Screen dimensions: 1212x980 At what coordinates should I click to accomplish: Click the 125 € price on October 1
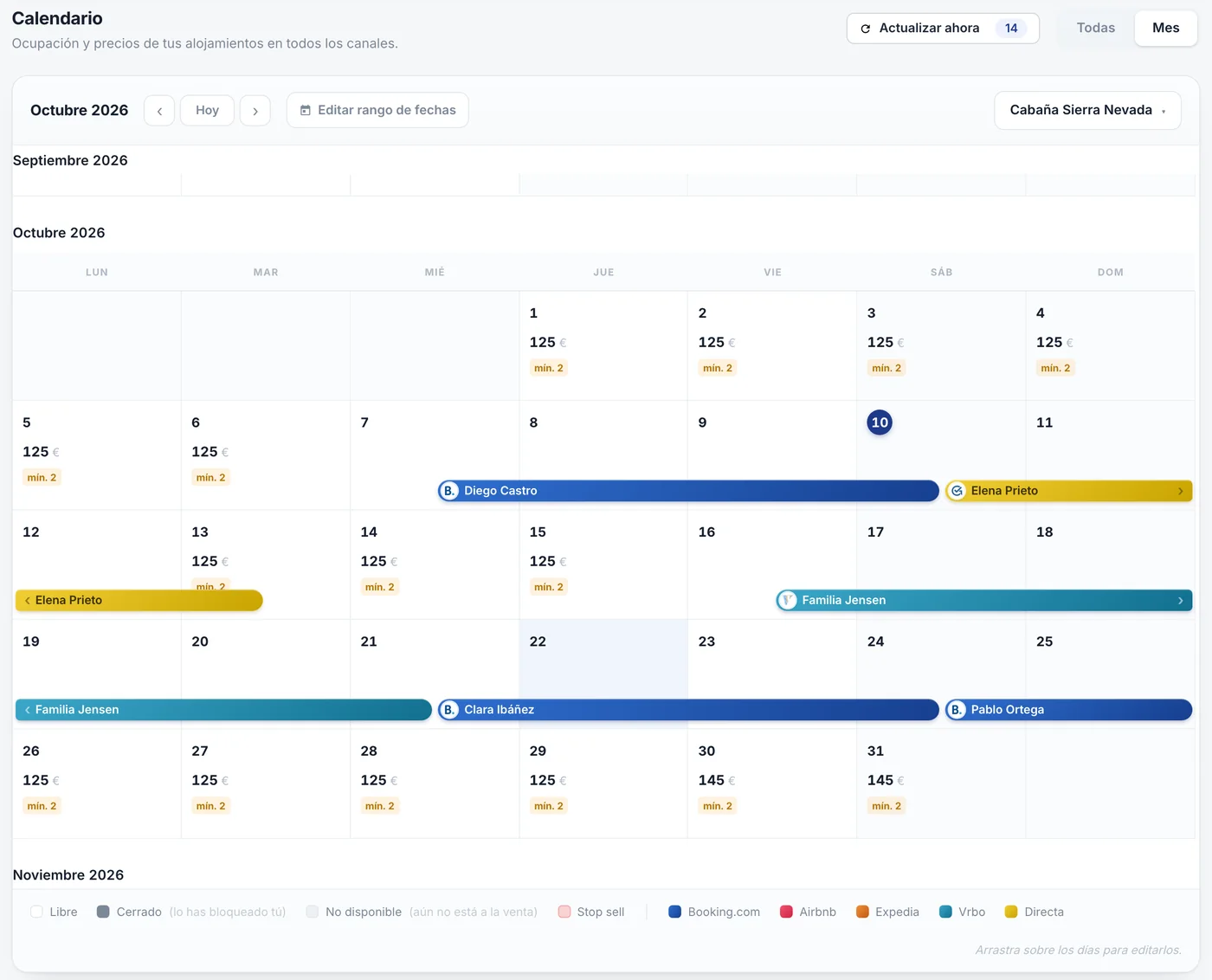(x=548, y=343)
